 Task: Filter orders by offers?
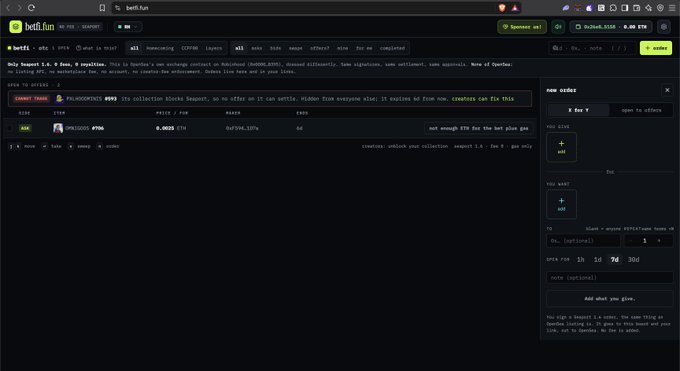pos(320,48)
